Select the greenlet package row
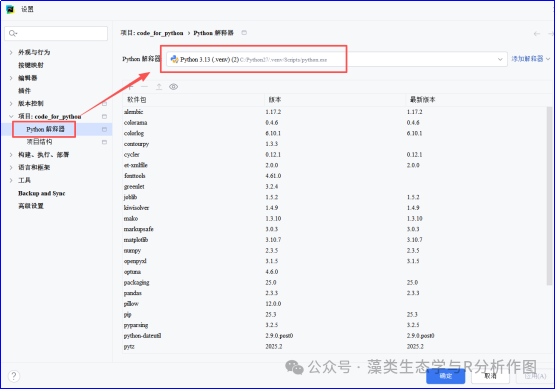 point(334,186)
